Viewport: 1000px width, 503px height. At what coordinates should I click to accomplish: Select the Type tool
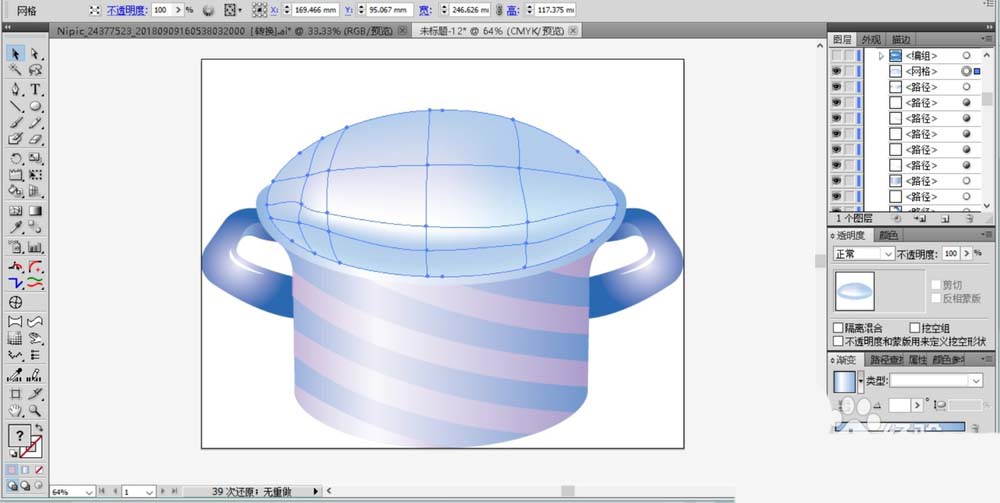(x=35, y=89)
